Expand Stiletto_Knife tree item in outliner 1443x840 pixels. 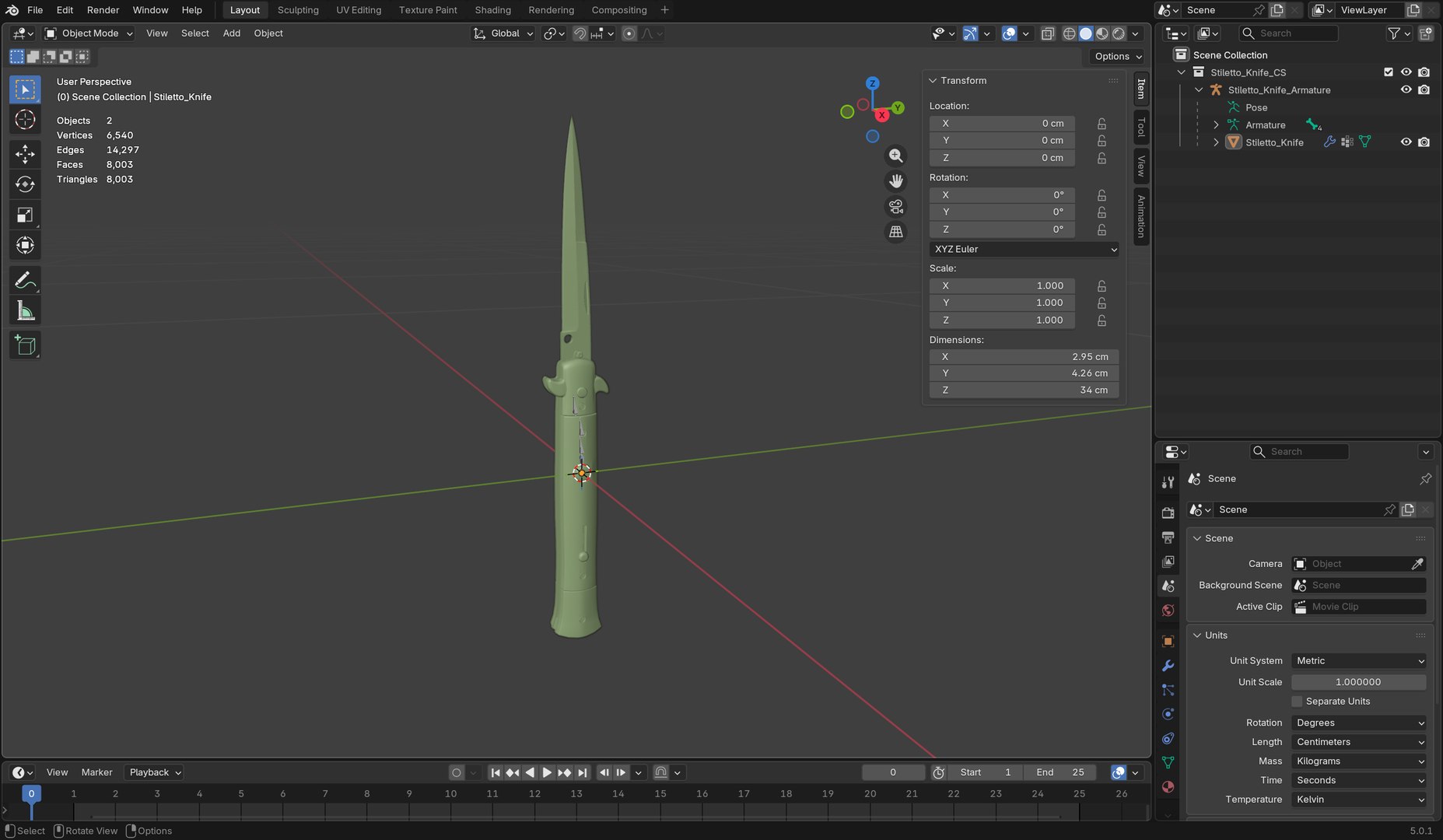pos(1216,142)
